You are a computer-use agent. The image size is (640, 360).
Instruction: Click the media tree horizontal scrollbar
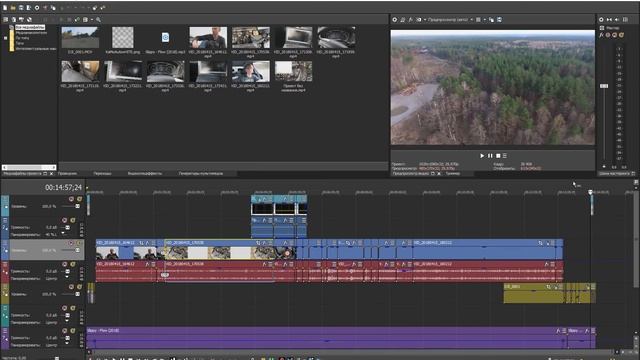tap(29, 167)
